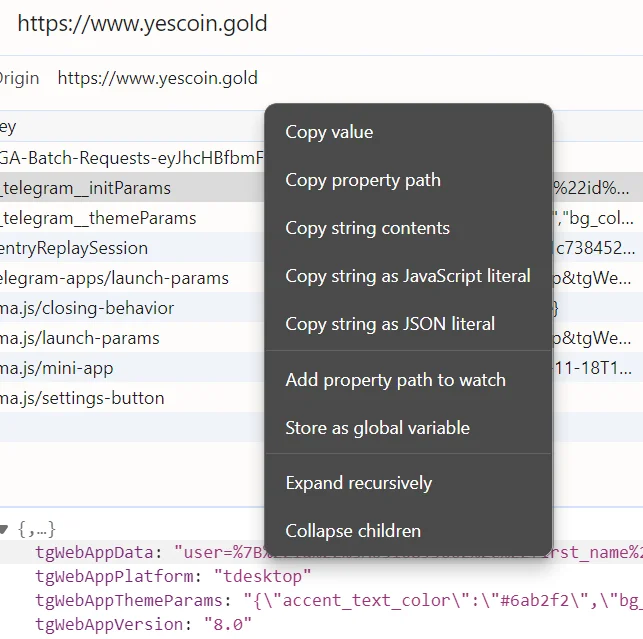Click the c738452... value cell

(595, 248)
